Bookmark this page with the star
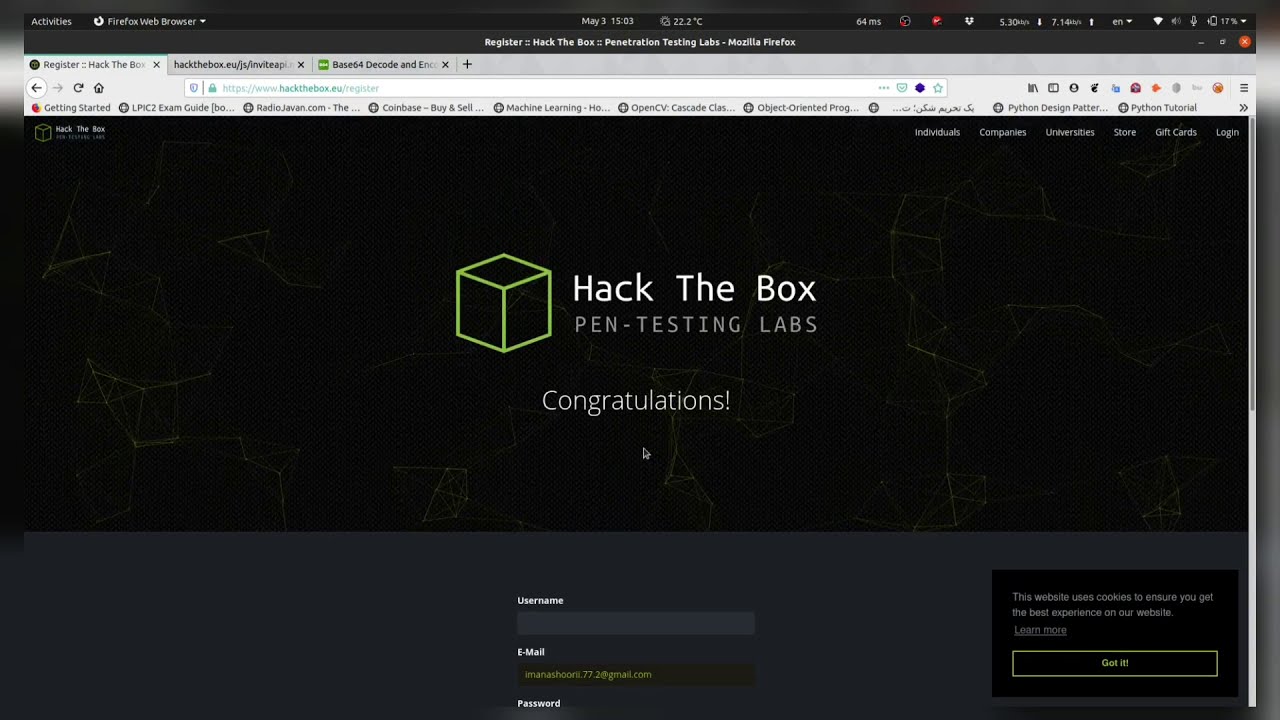The width and height of the screenshot is (1280, 720). [938, 88]
